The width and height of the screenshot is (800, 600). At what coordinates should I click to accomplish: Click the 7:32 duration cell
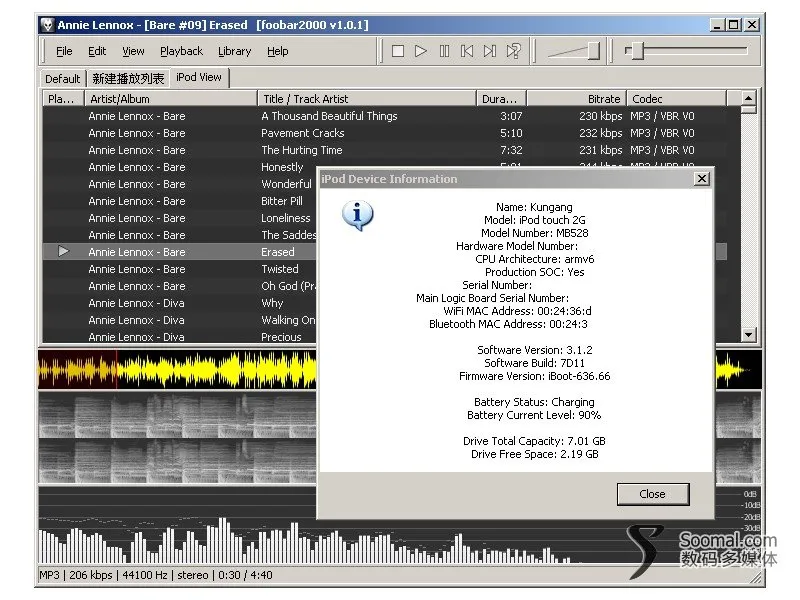coord(511,150)
